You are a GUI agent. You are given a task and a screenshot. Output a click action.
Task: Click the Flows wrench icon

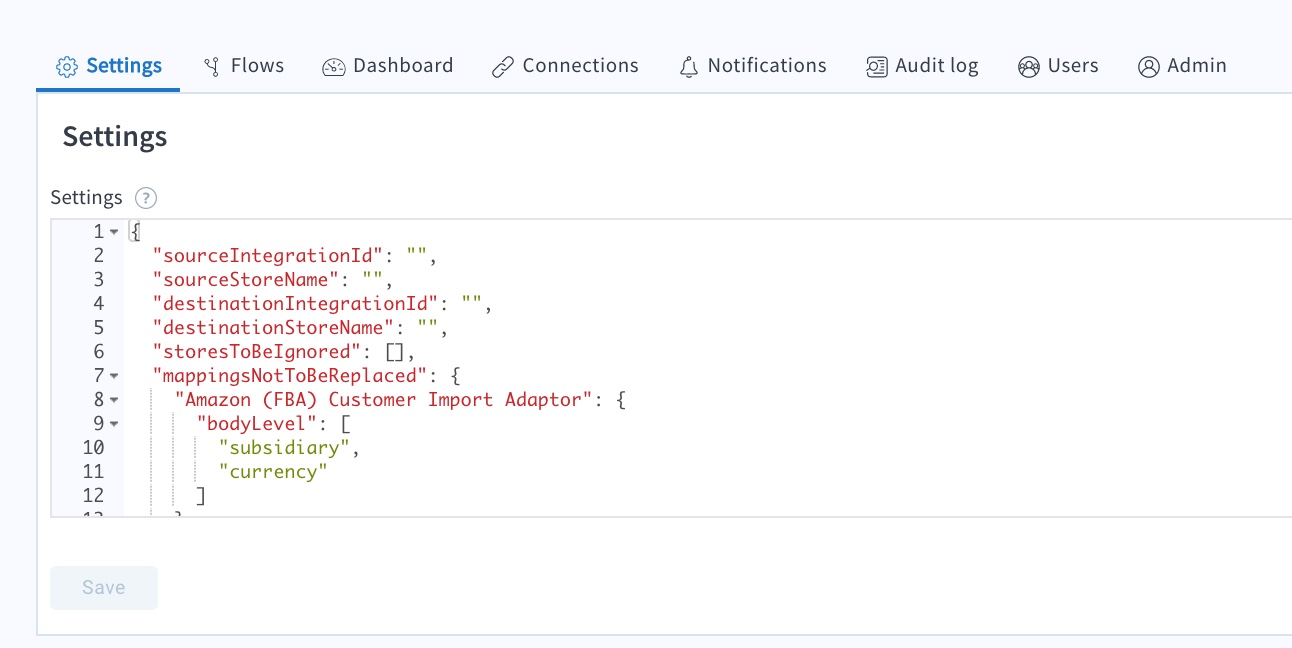click(210, 65)
